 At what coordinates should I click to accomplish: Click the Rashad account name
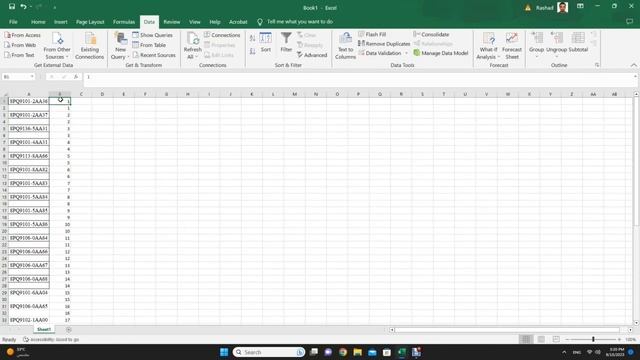(x=544, y=7)
